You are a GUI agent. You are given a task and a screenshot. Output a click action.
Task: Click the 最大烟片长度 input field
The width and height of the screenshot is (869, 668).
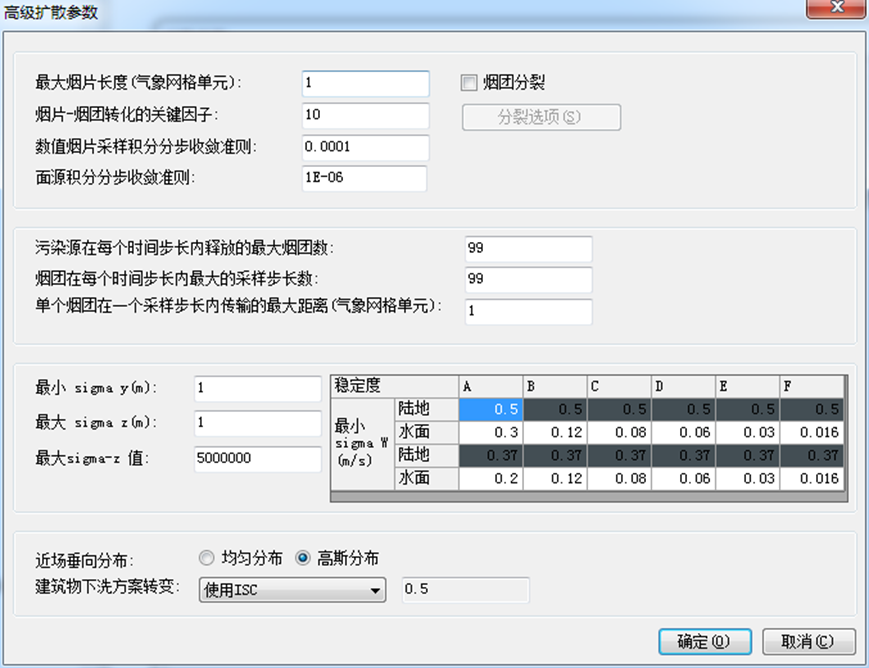tap(365, 83)
